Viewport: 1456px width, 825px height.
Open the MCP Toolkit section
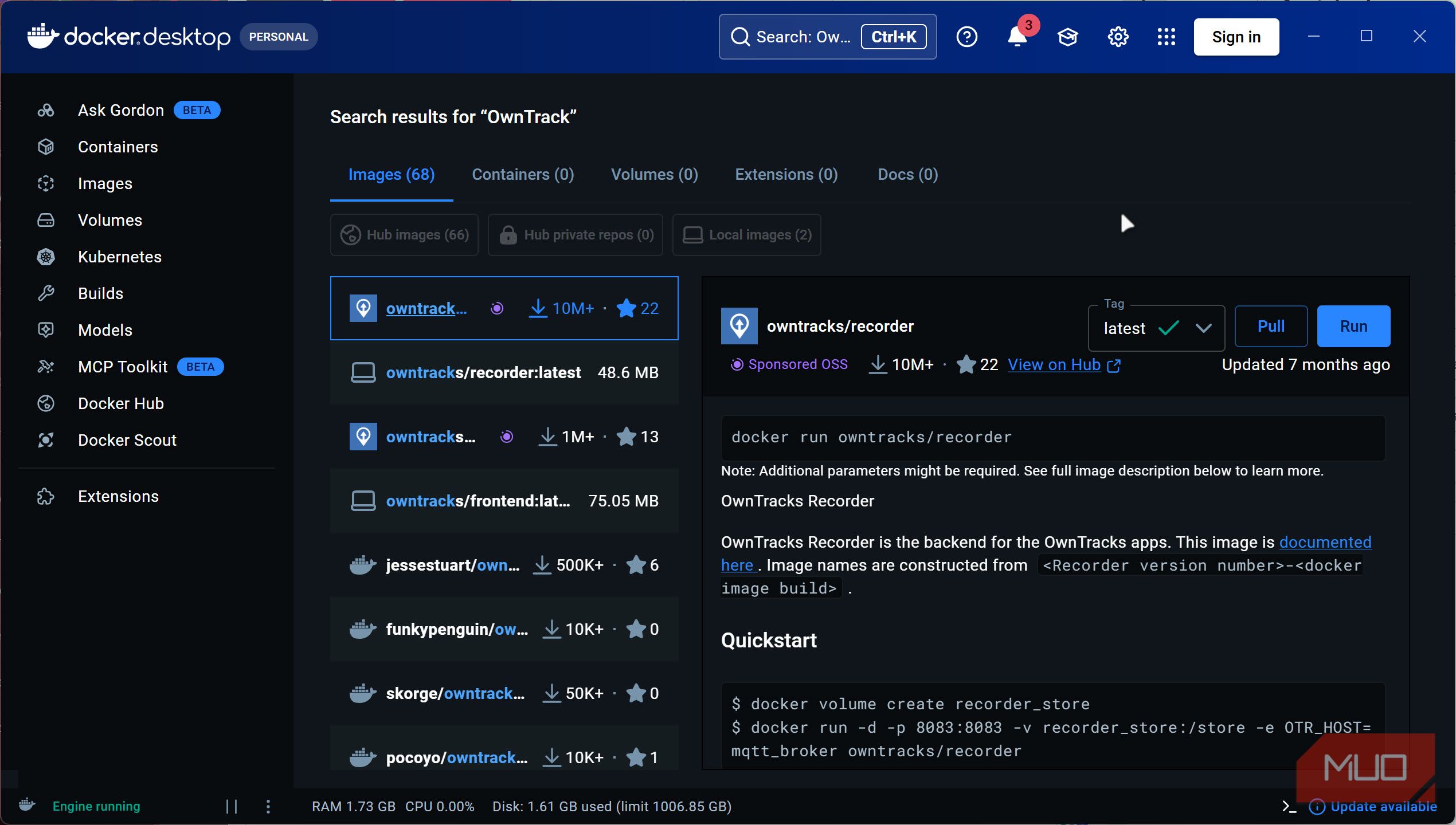123,367
